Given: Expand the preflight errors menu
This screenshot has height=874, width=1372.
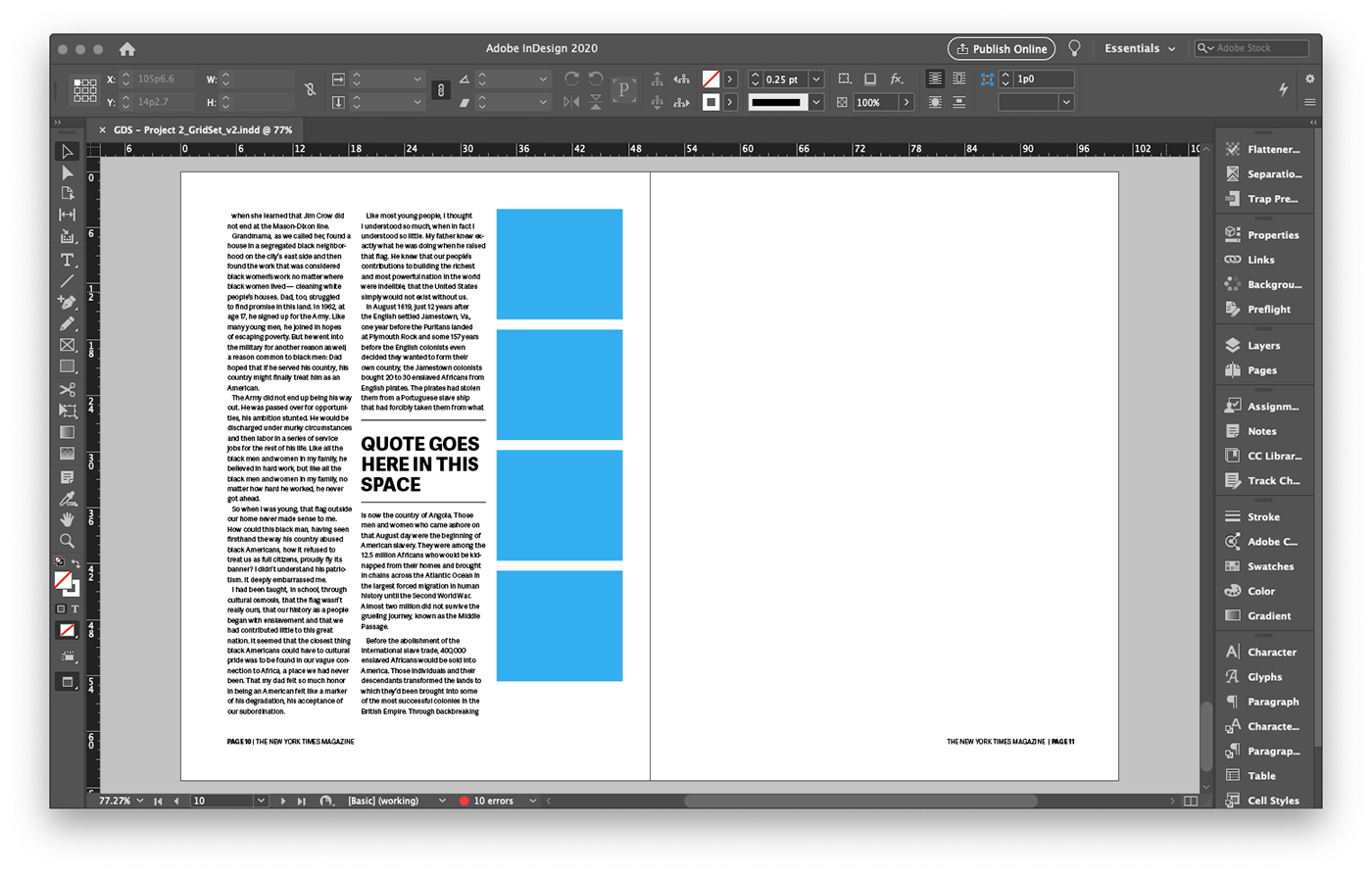Looking at the screenshot, I should coord(533,801).
